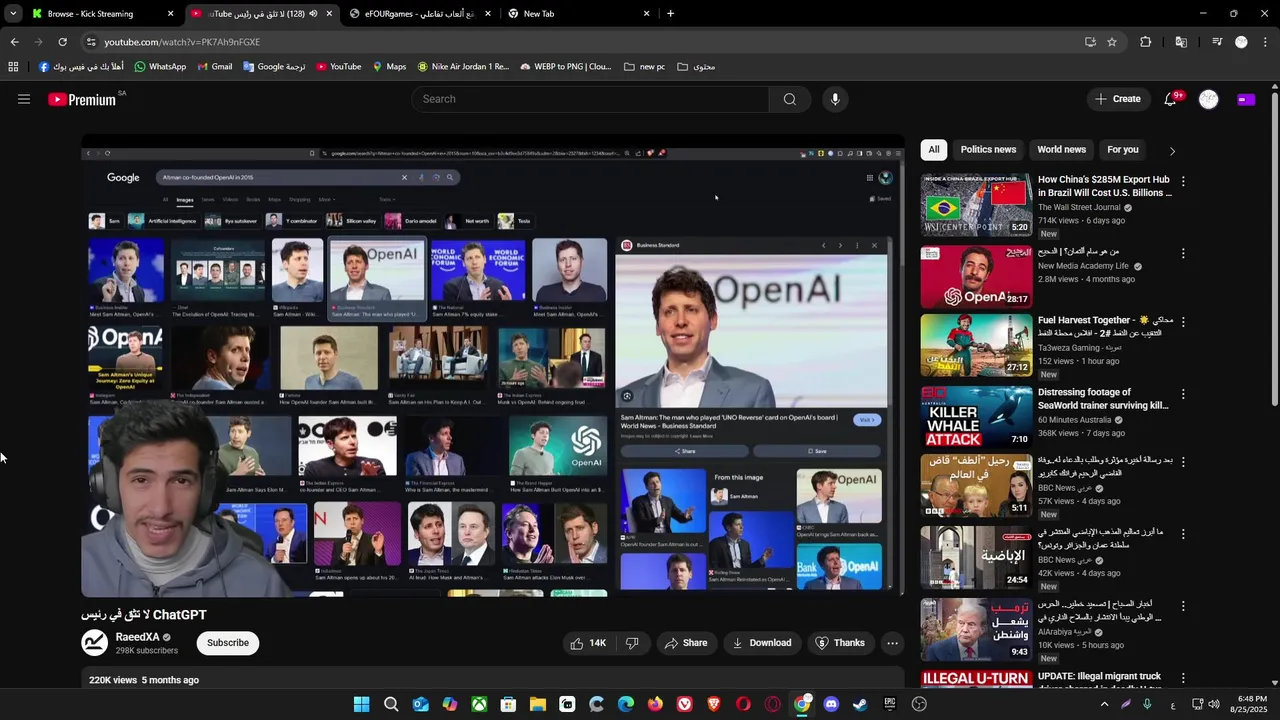Open Gmail bookmark

pyautogui.click(x=215, y=67)
